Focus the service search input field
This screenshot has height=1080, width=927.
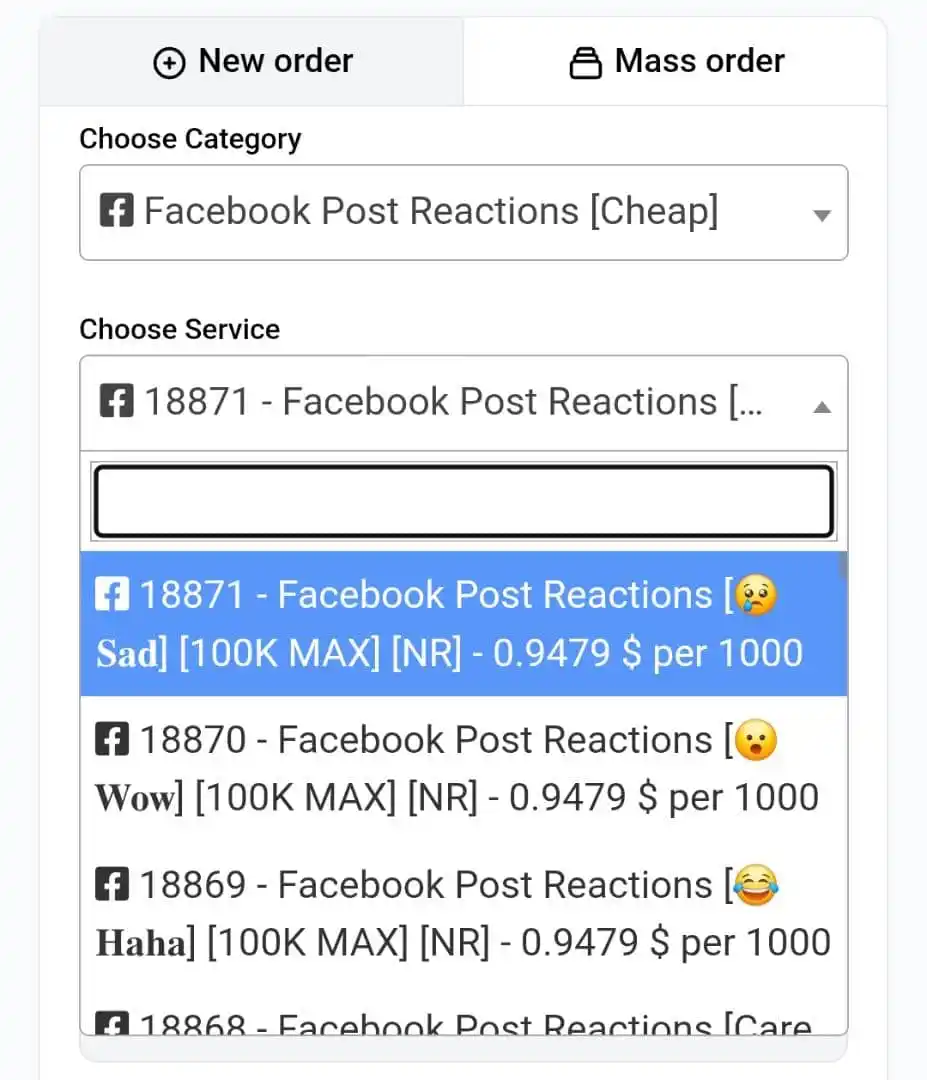coord(464,501)
